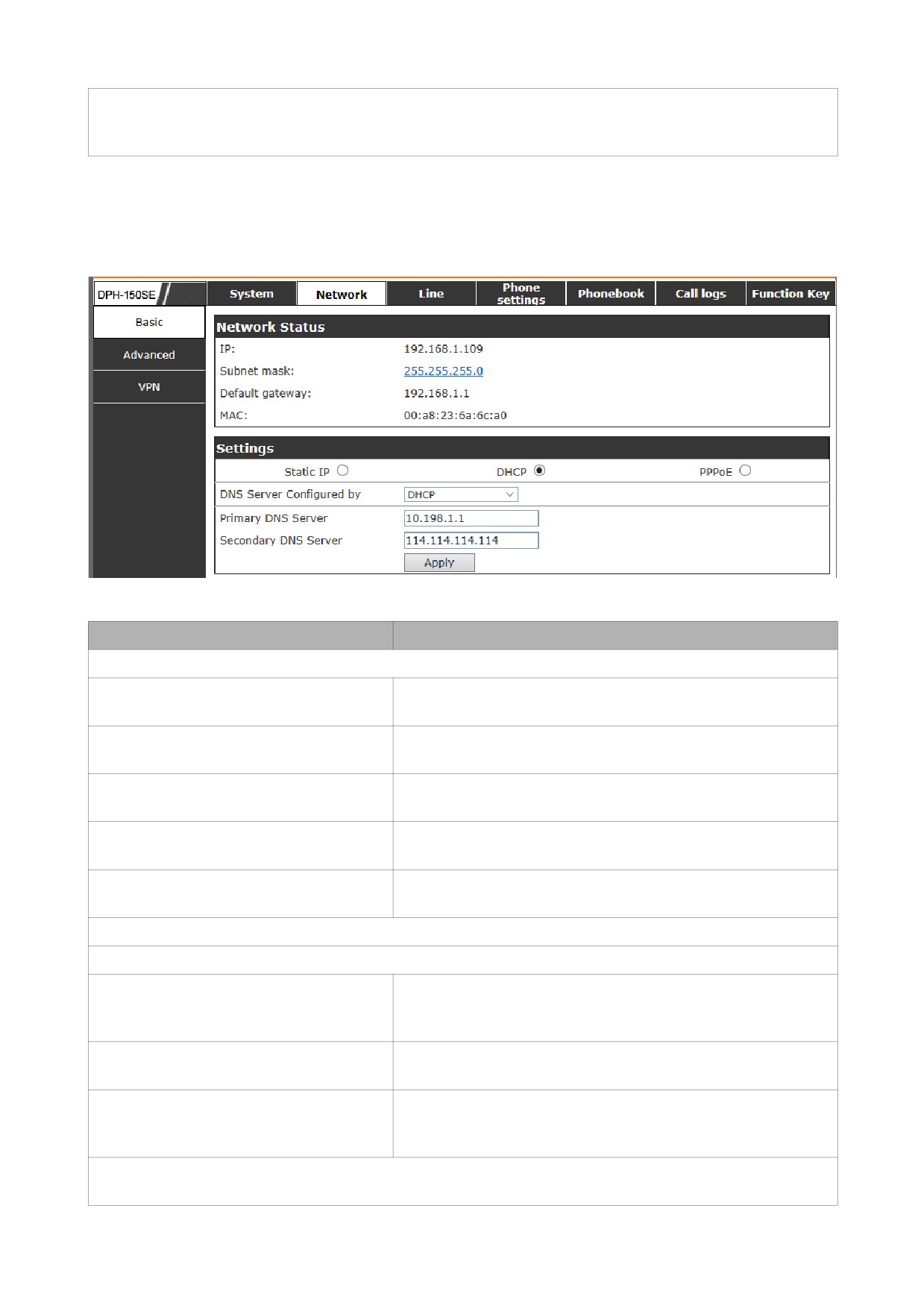Screen dimensions: 924x1308
Task: Go to the Phonebook tab
Action: pos(611,294)
